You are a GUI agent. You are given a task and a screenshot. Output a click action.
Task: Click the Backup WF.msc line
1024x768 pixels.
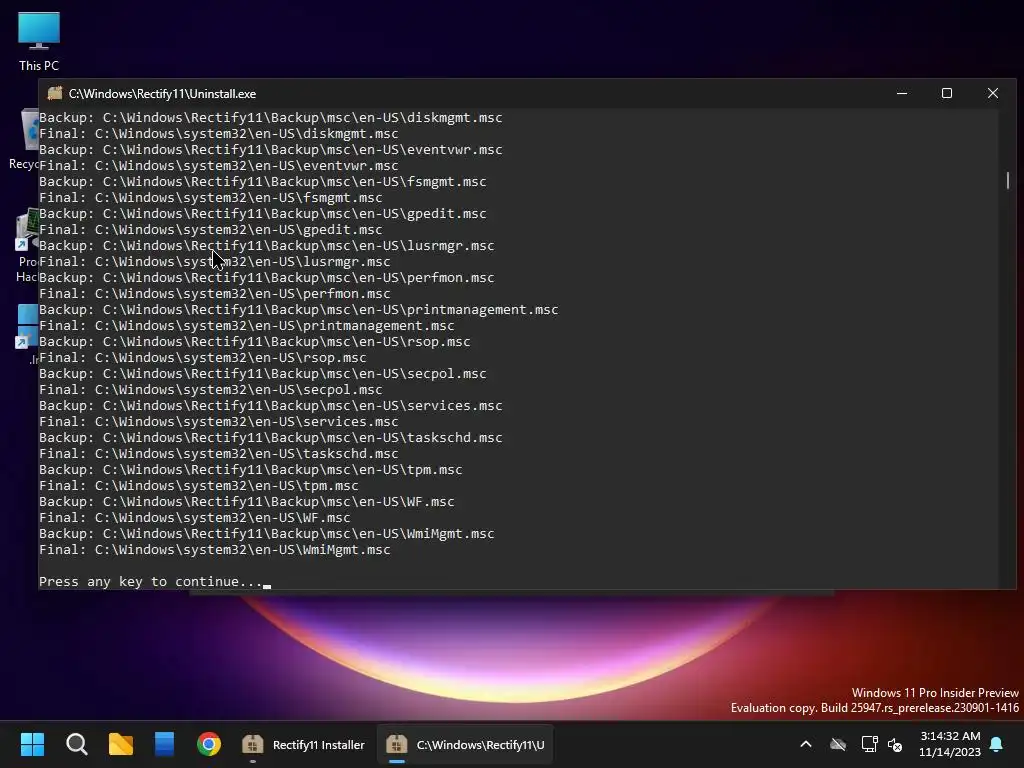pos(247,502)
